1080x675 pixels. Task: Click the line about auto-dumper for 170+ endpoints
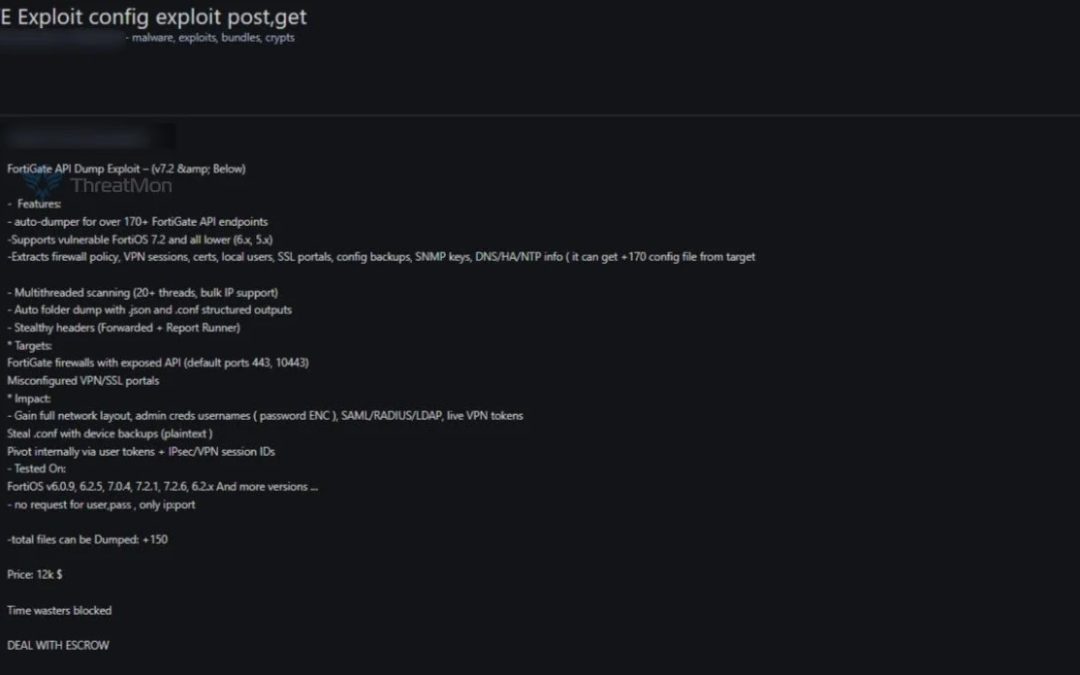(138, 222)
